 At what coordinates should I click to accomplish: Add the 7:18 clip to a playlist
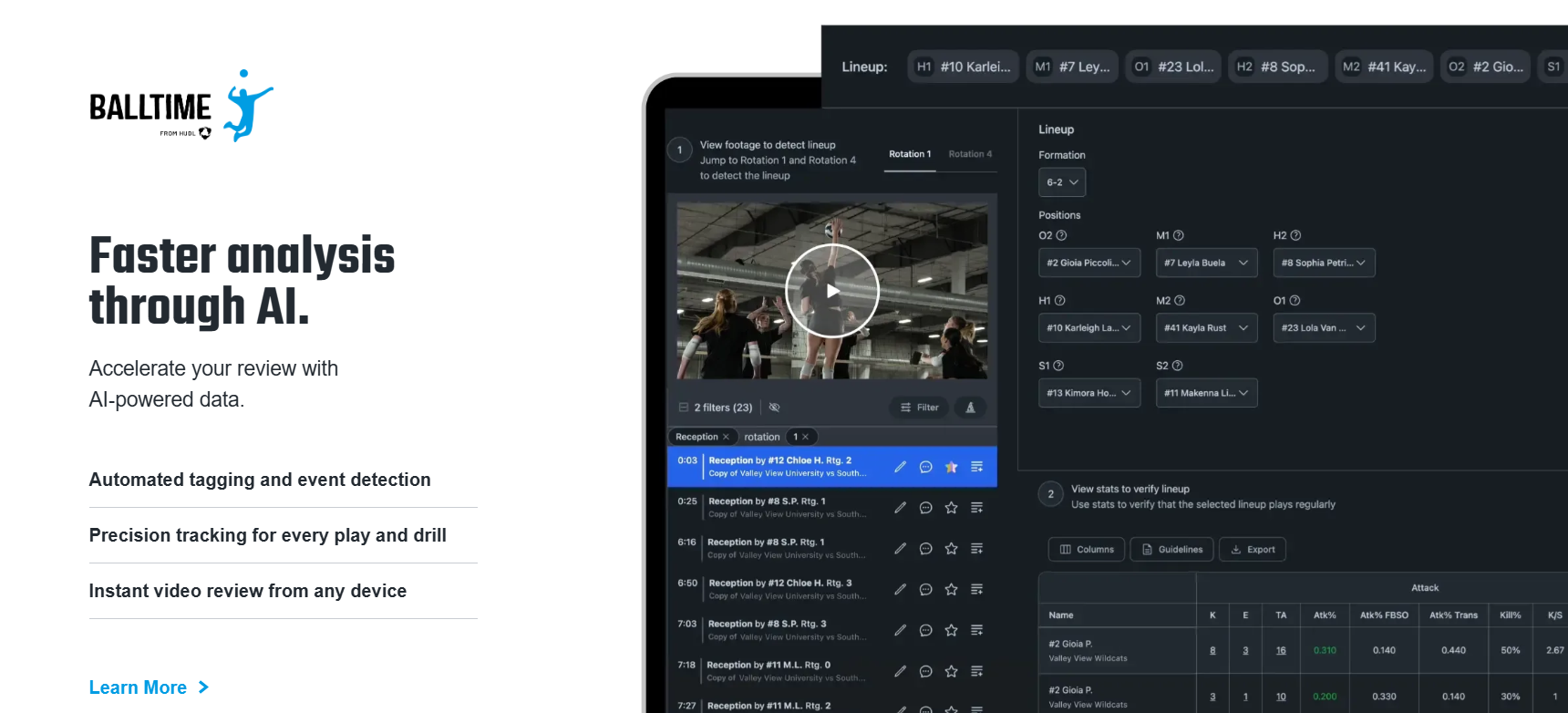(976, 671)
